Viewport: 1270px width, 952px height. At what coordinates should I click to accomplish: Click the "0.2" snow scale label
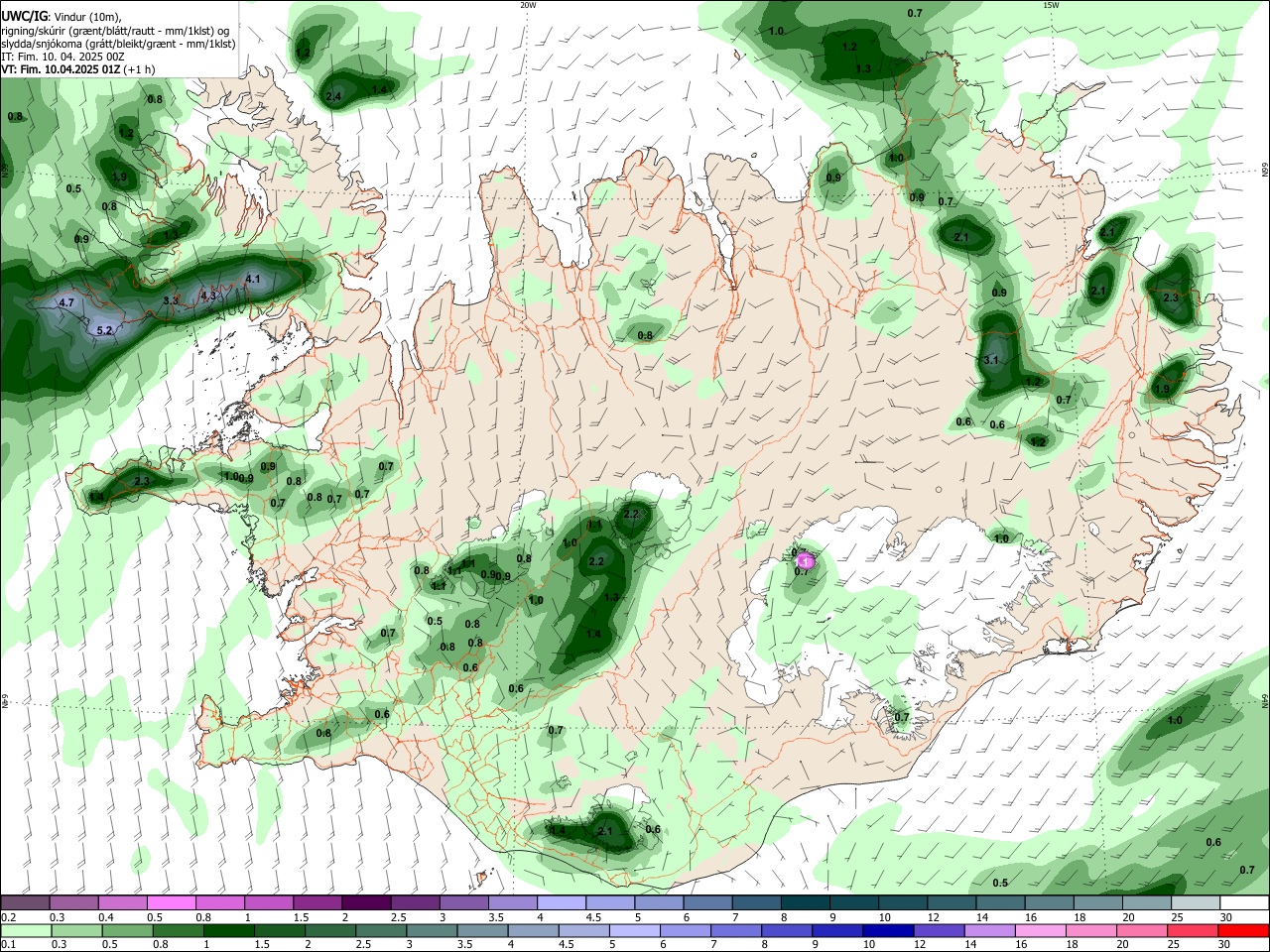point(8,918)
